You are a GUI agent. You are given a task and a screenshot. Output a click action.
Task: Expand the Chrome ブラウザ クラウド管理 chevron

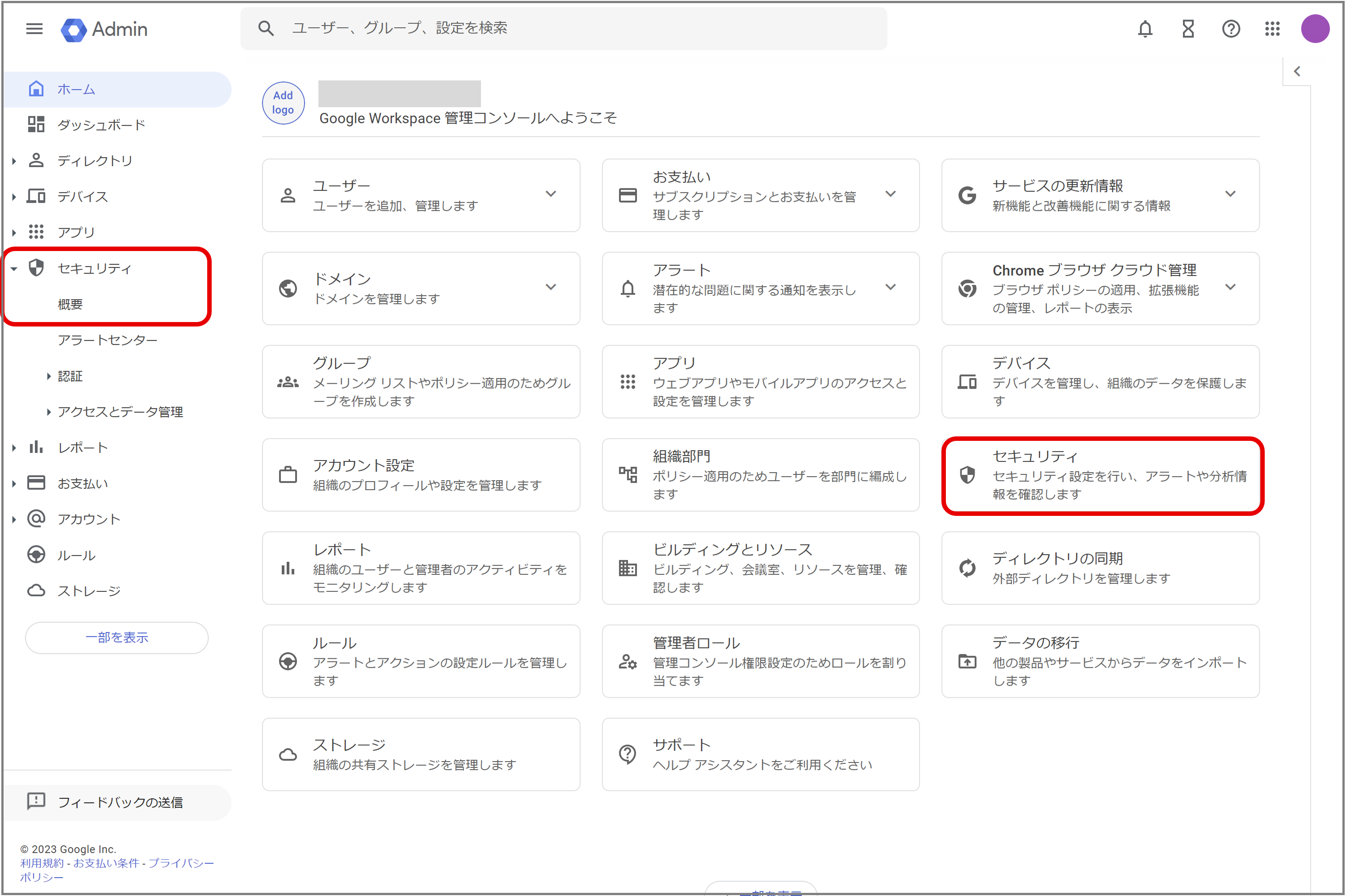pyautogui.click(x=1230, y=288)
